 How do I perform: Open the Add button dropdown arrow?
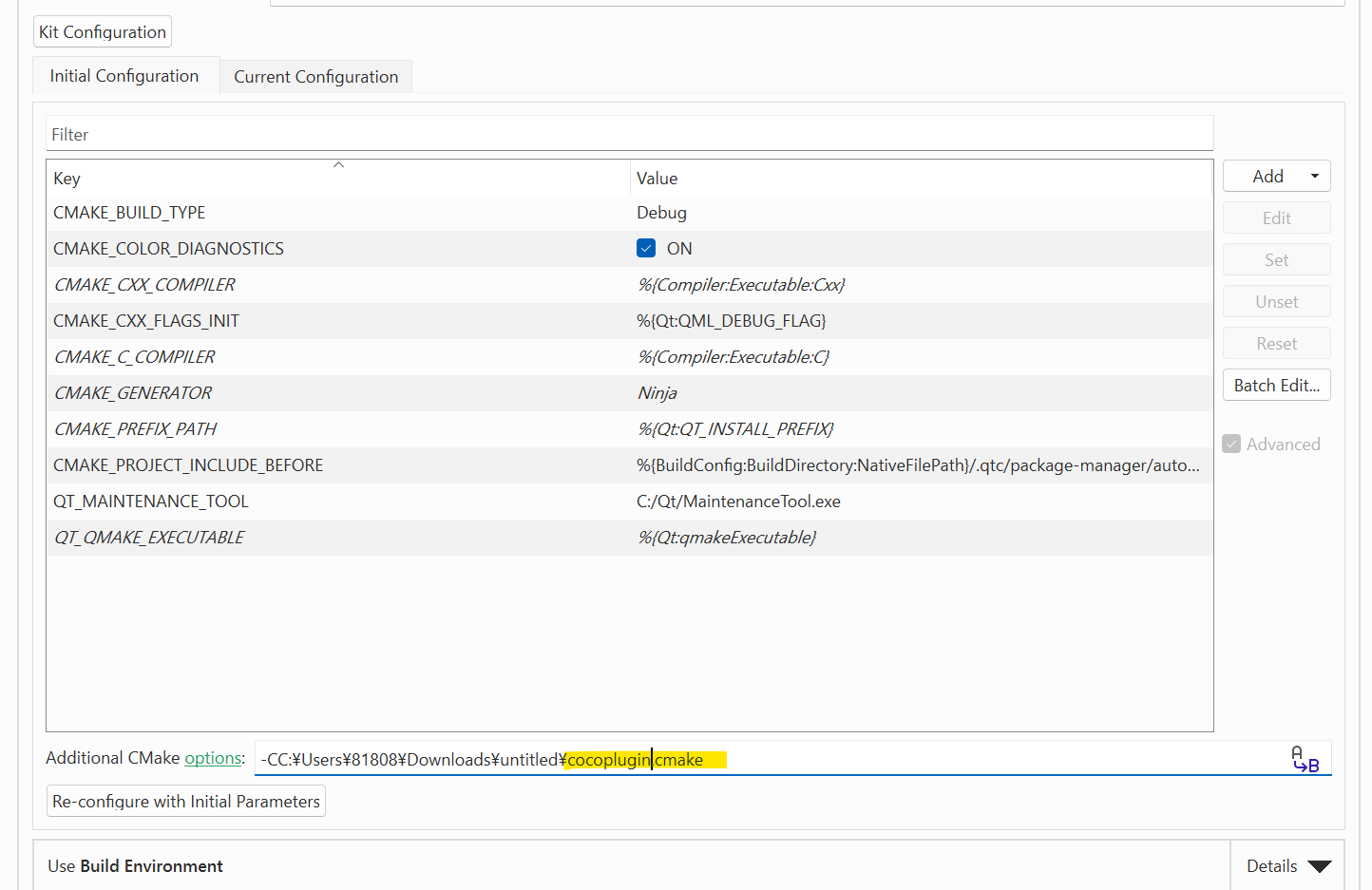(x=1315, y=177)
